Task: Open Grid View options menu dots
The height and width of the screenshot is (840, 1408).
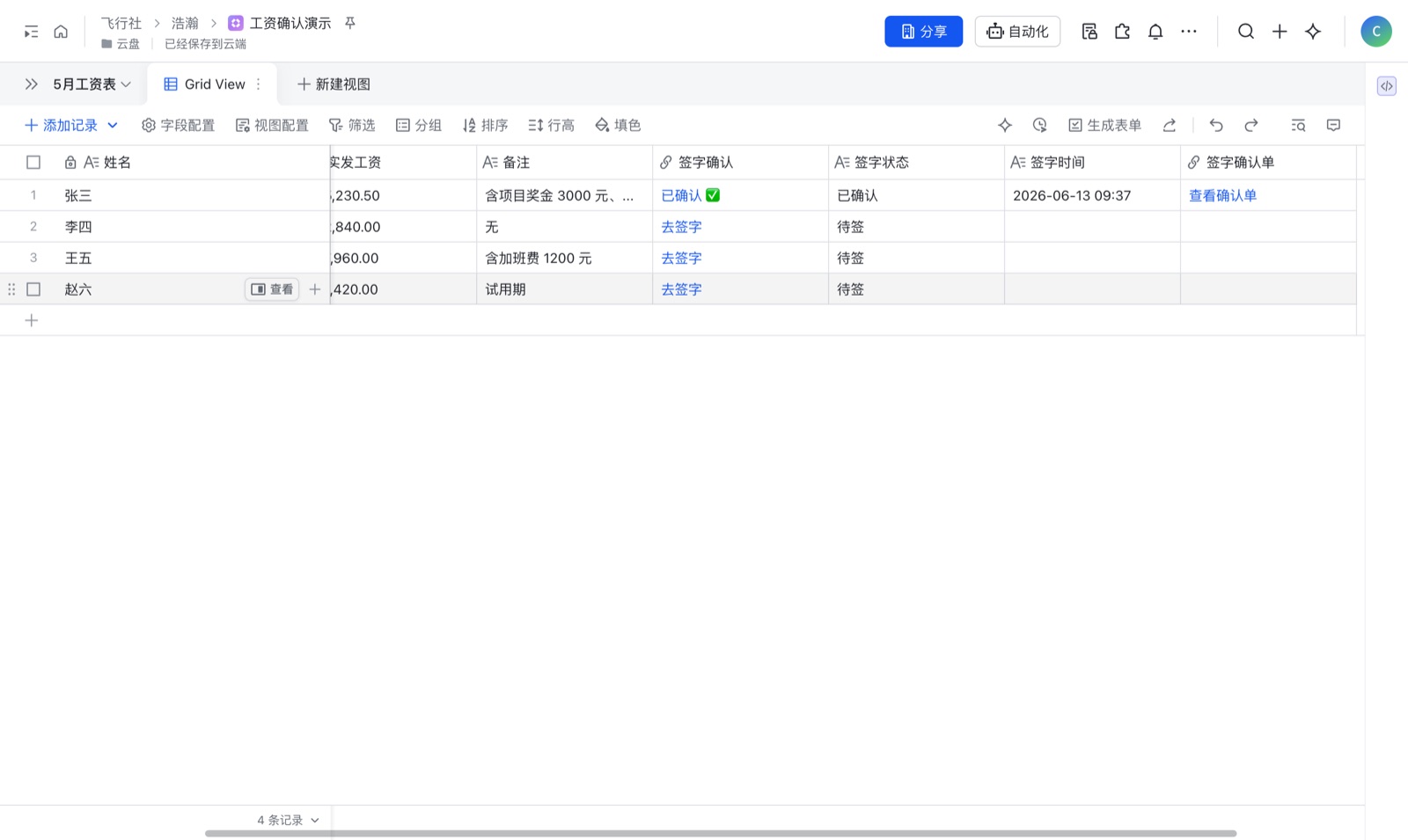Action: 258,84
